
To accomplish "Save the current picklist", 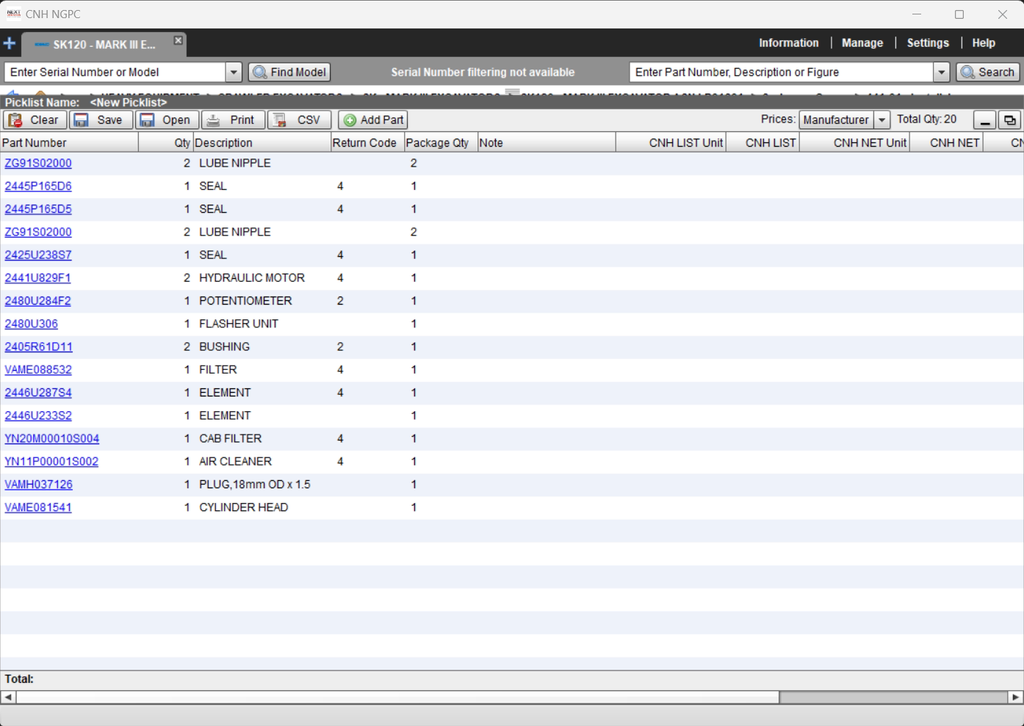I will (x=100, y=120).
